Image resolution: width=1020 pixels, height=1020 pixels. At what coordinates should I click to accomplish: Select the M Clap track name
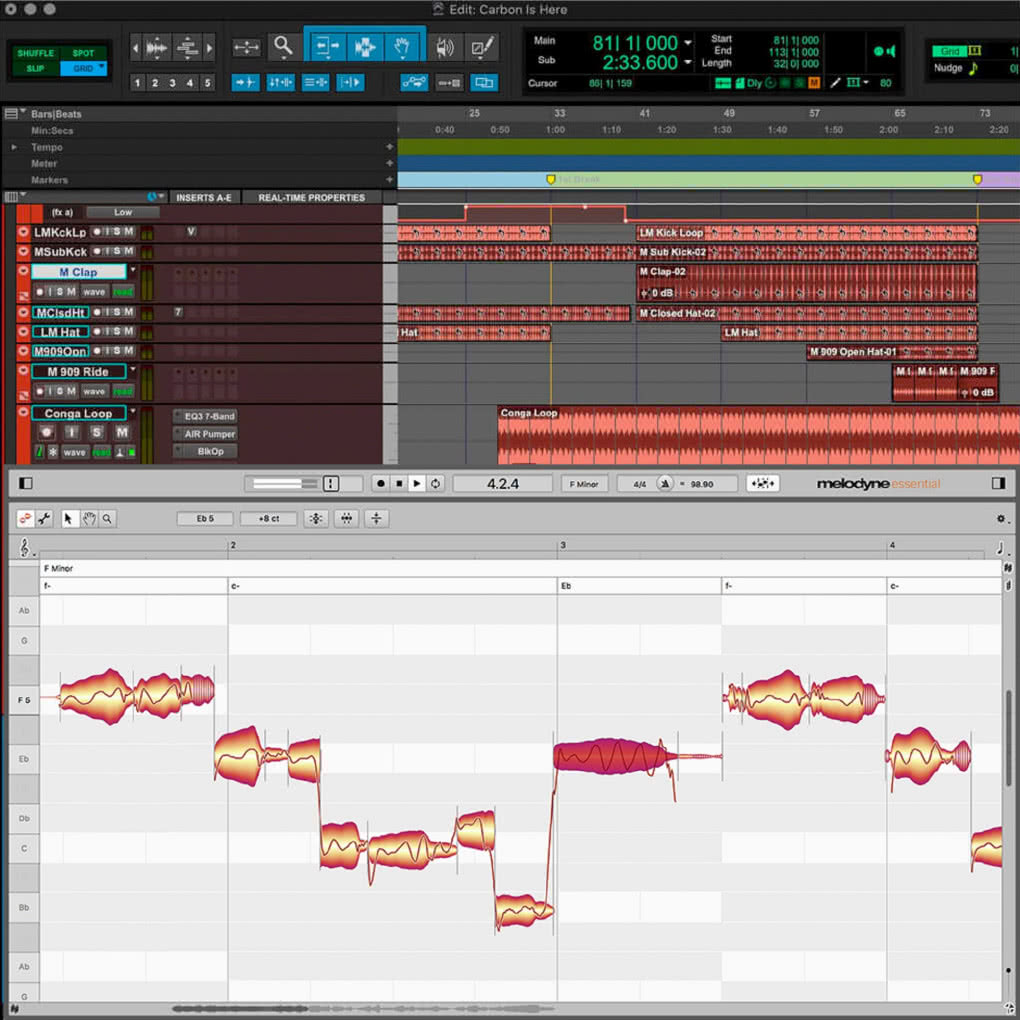[x=79, y=272]
